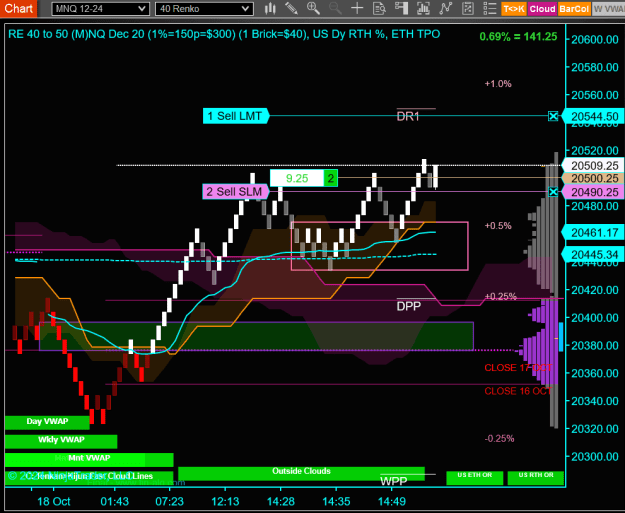Click the Tenkan Kijun Fast Cloud Lines button

[x=89, y=476]
